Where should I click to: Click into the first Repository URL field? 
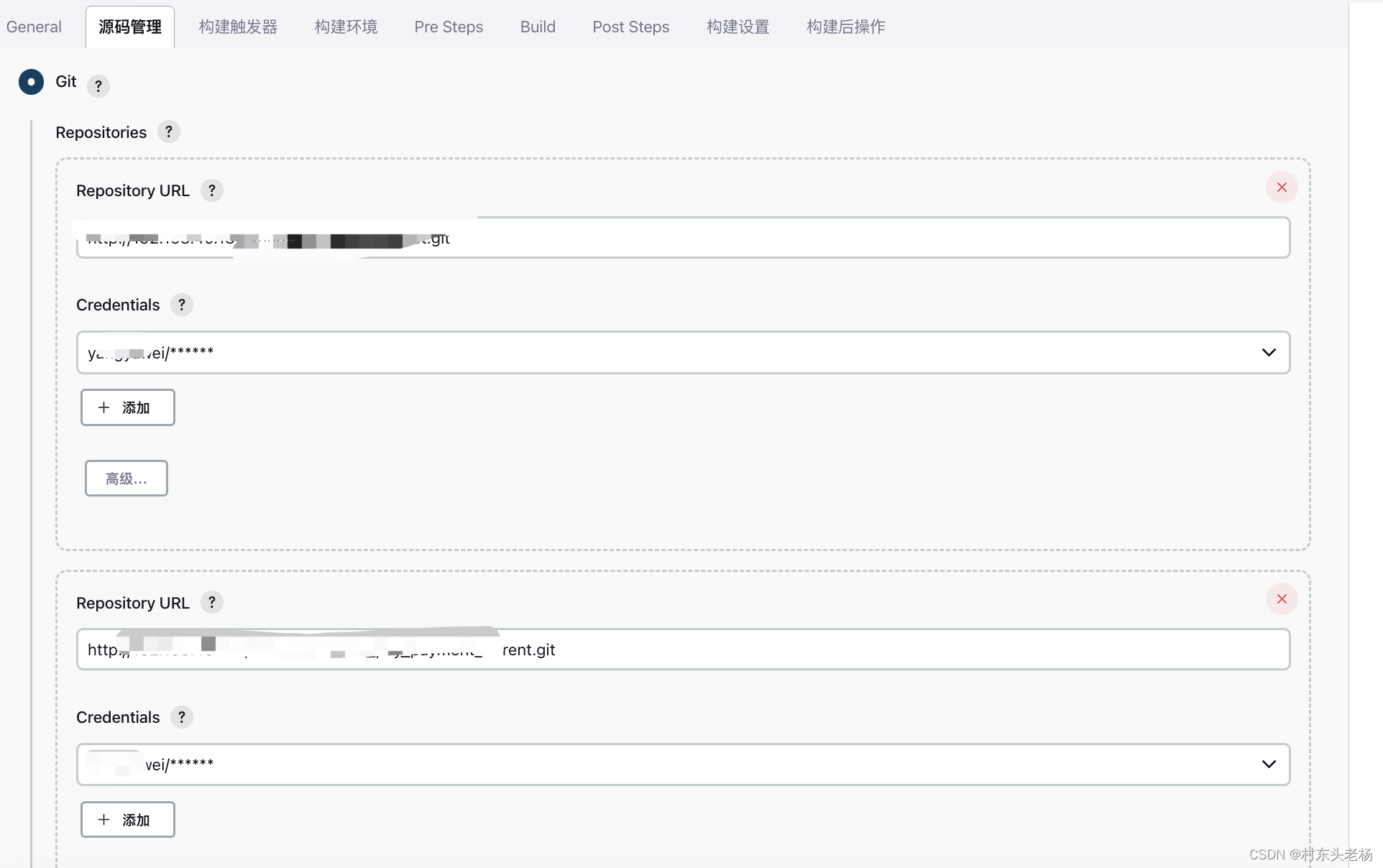[x=791, y=239]
